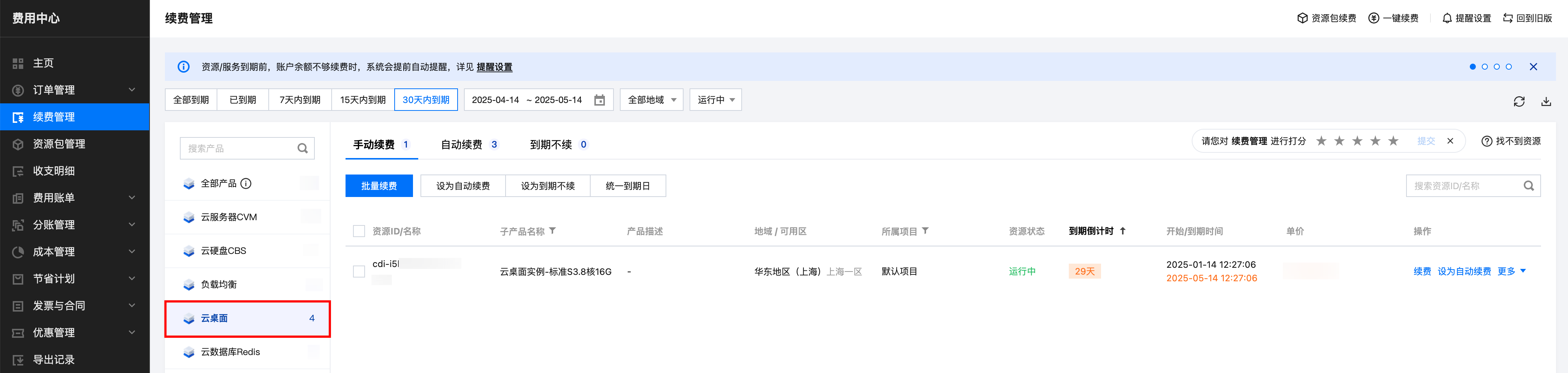The height and width of the screenshot is (373, 1568).
Task: Select the 全部到期 filter
Action: (x=191, y=100)
